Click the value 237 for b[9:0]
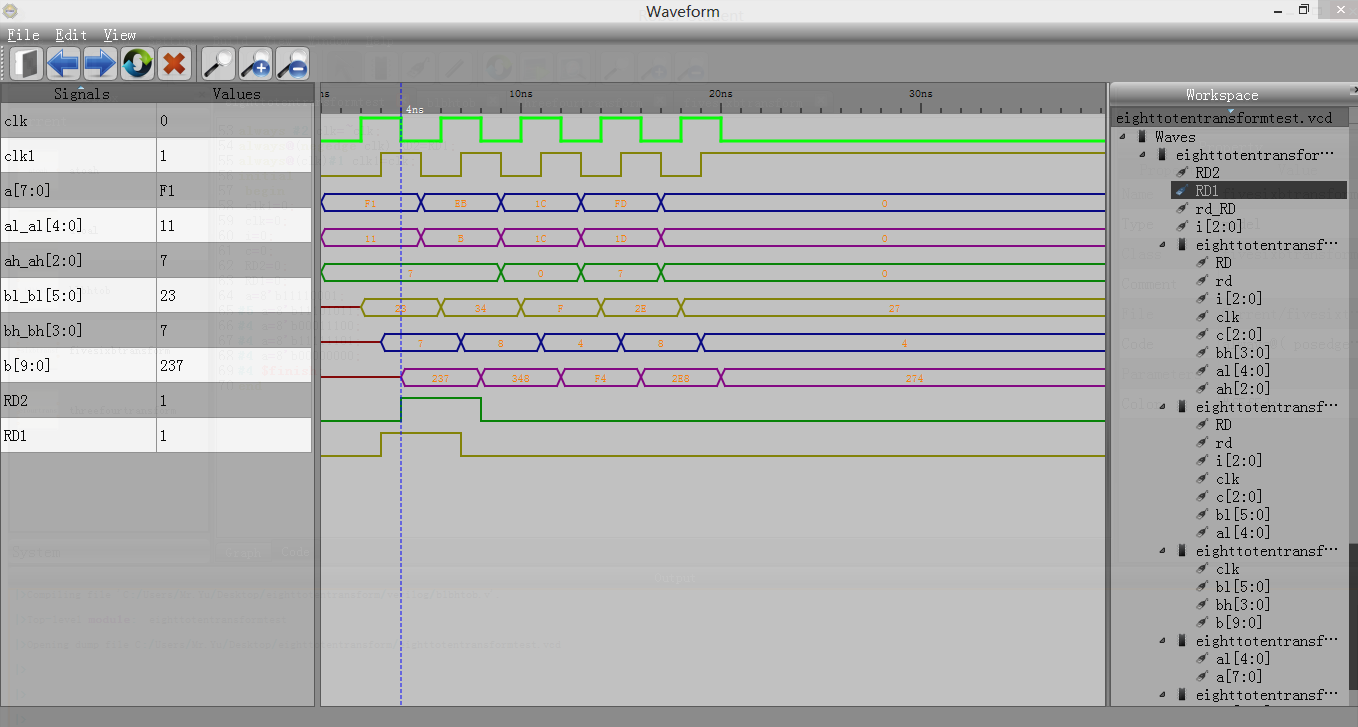 [171, 366]
